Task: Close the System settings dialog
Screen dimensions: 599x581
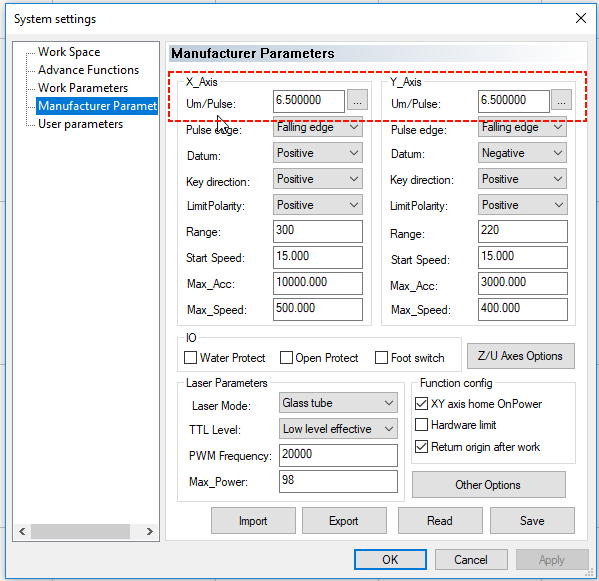Action: pyautogui.click(x=581, y=18)
